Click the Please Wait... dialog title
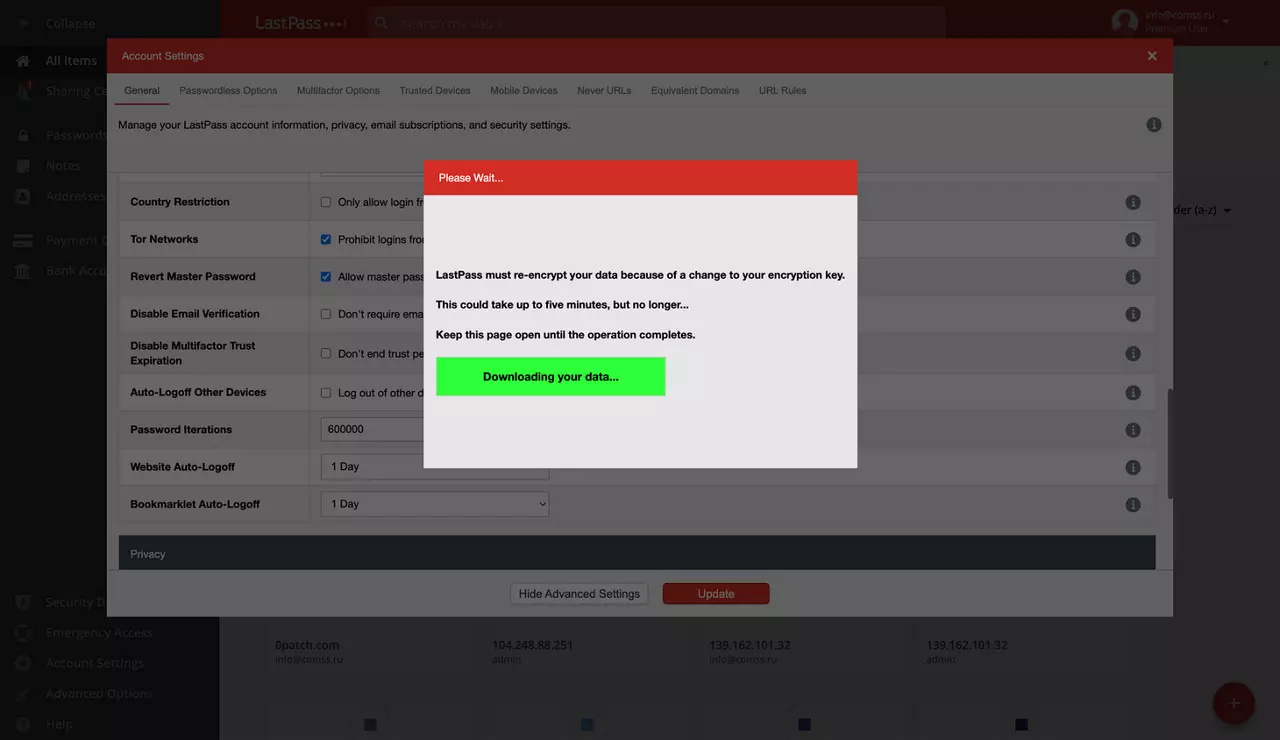This screenshot has width=1280, height=740. click(x=471, y=178)
